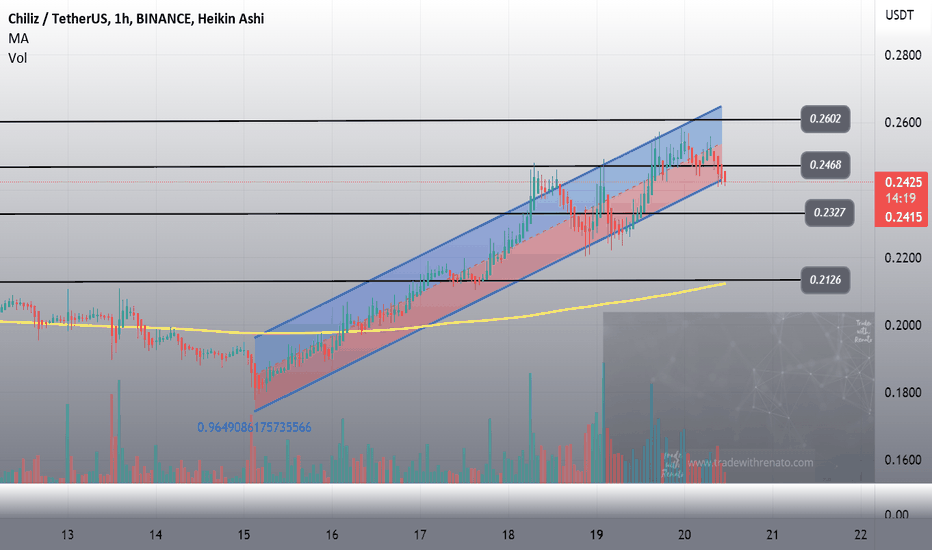Viewport: 932px width, 550px height.
Task: Click date 15 on the time axis
Action: [244, 535]
